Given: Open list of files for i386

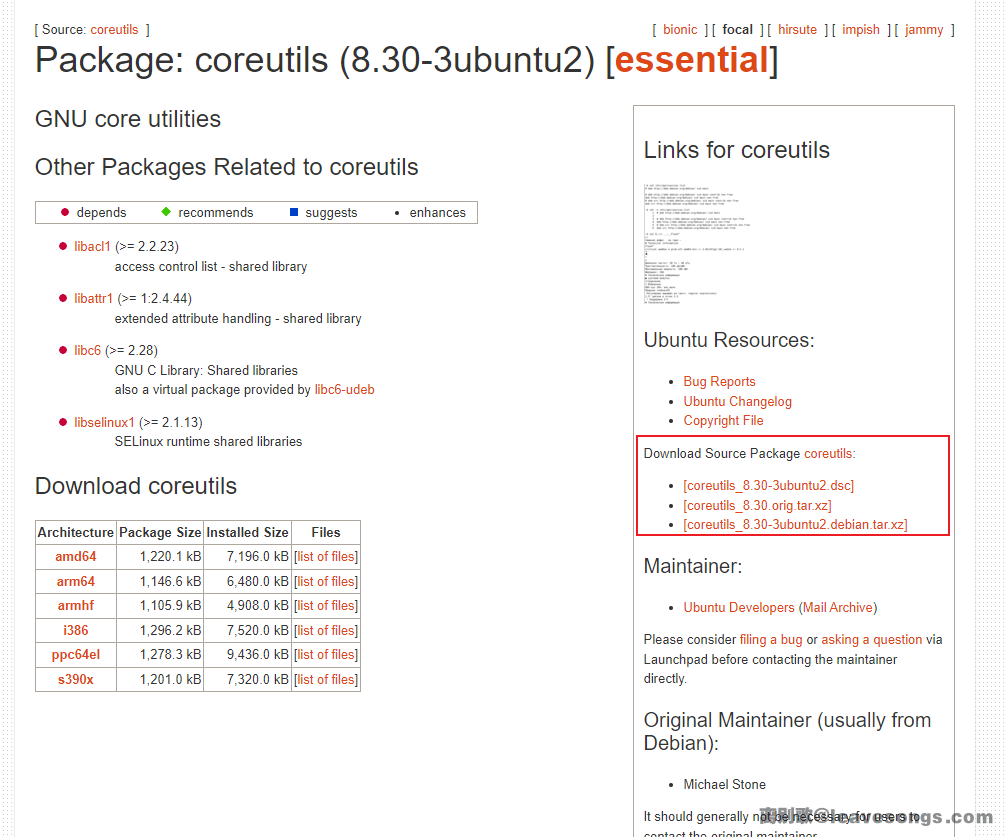Looking at the screenshot, I should pyautogui.click(x=326, y=630).
